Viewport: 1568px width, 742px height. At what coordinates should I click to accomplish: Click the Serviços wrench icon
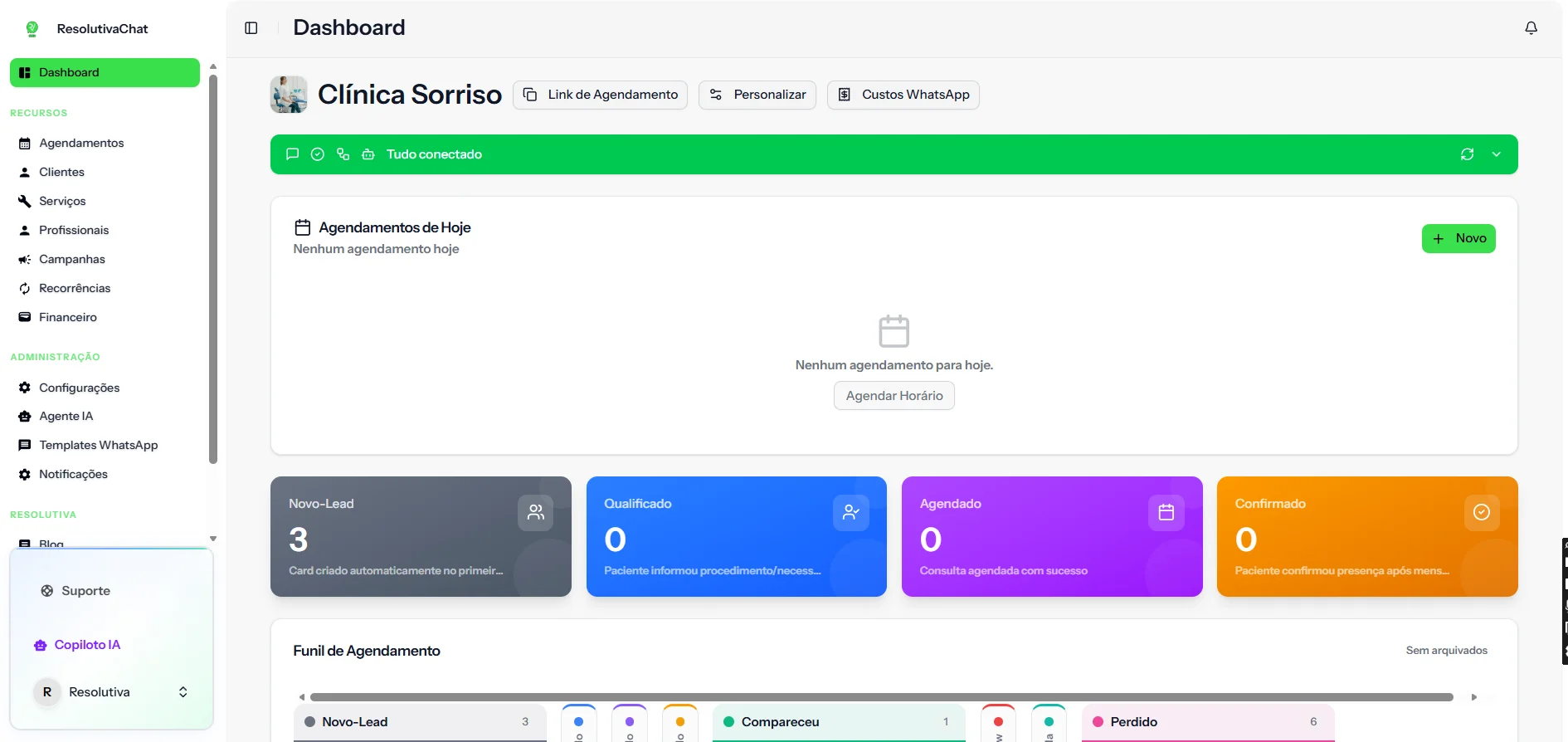pos(25,201)
